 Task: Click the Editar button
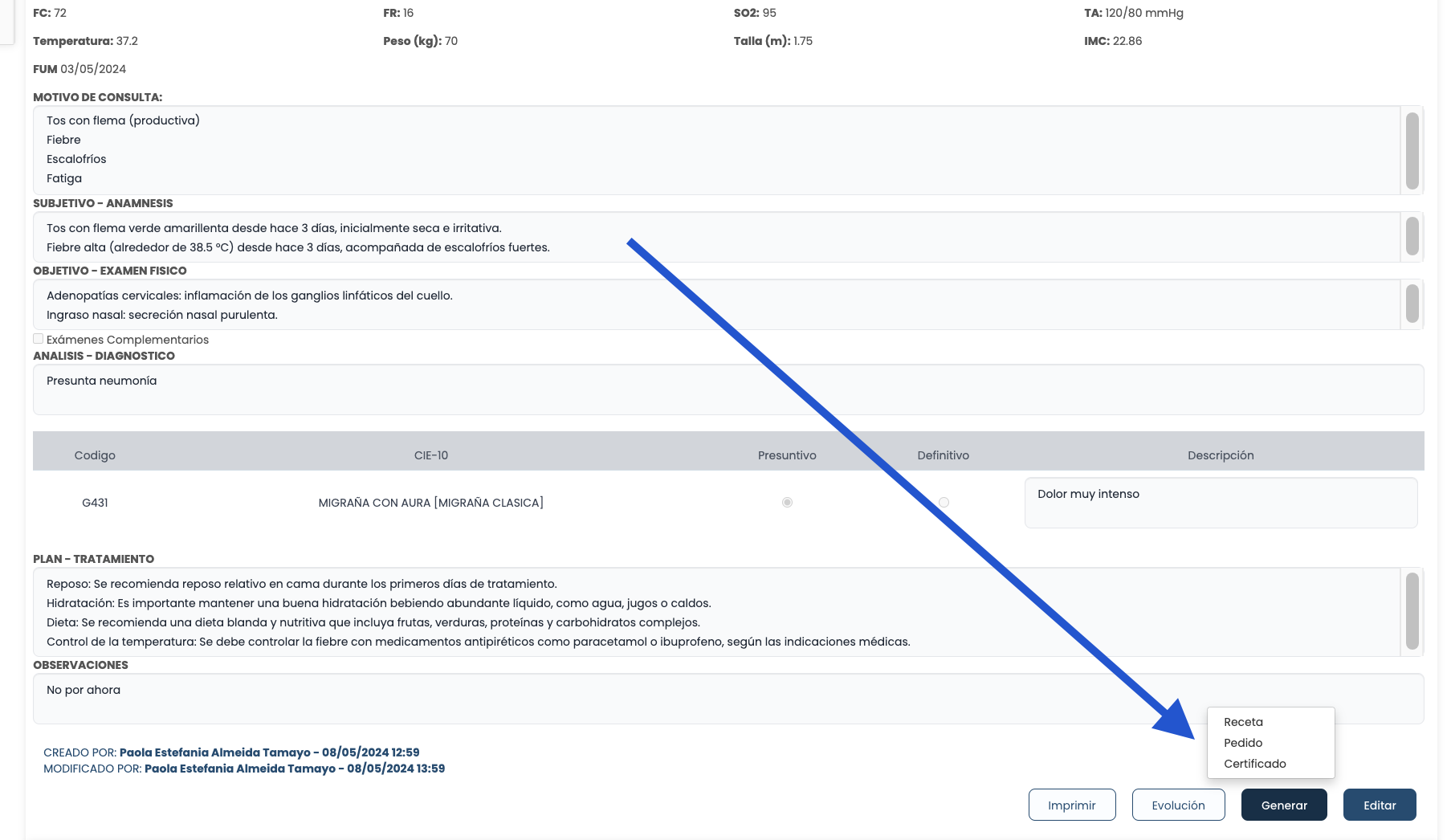pyautogui.click(x=1380, y=805)
